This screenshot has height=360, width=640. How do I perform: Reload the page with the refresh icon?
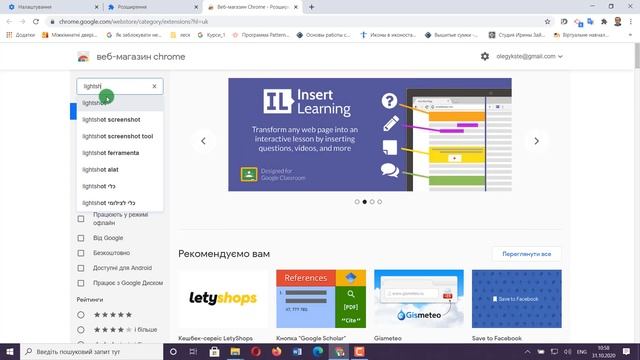(36, 22)
